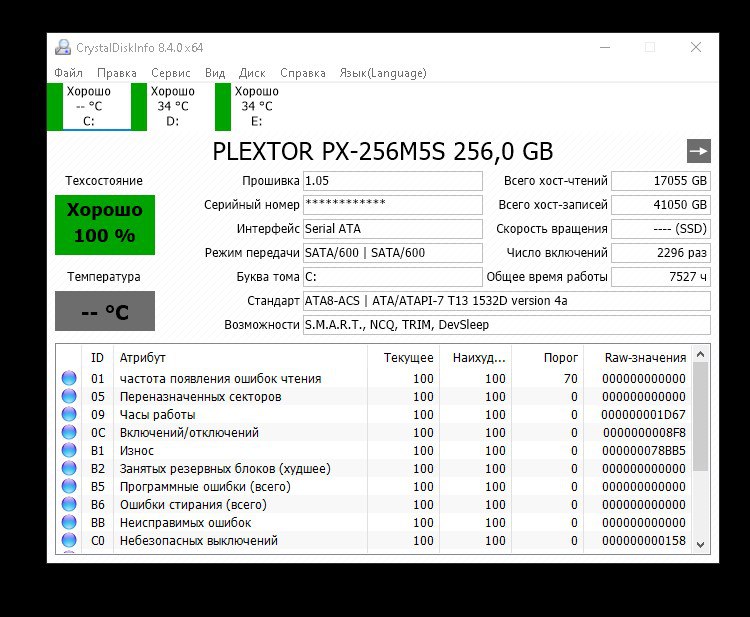Click the Стандарт field ATA8-ACS
The image size is (750, 617).
pyautogui.click(x=507, y=301)
